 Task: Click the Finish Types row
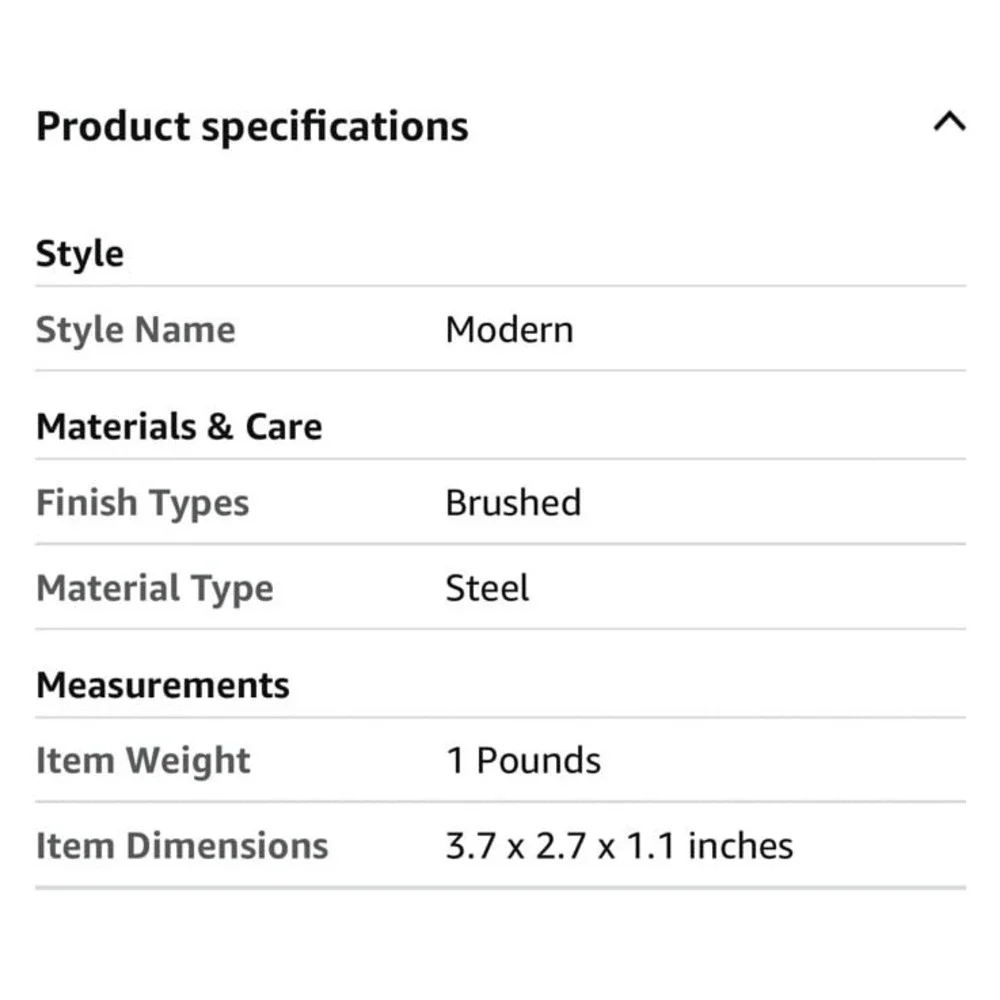point(501,502)
